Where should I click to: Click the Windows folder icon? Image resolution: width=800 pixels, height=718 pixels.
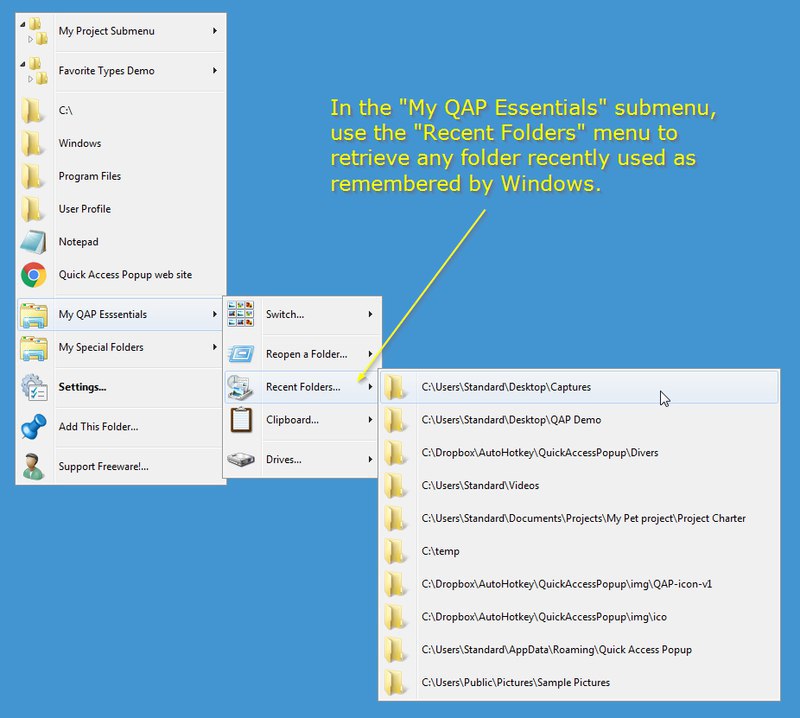33,143
